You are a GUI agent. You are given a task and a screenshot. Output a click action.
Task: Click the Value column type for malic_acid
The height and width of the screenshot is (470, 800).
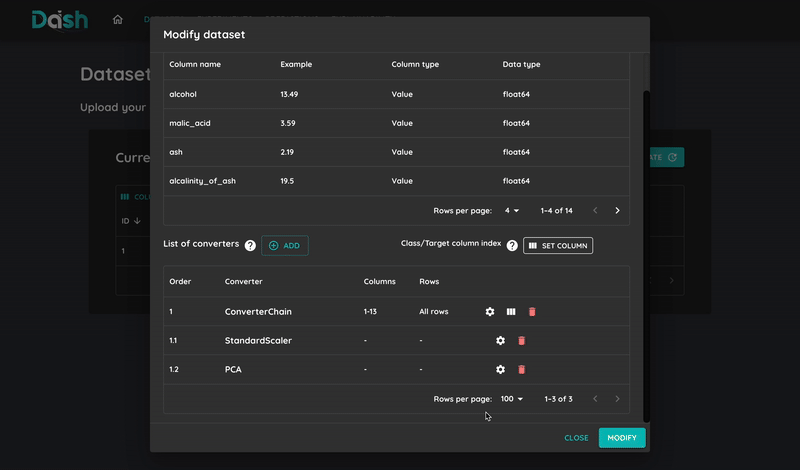(x=402, y=123)
